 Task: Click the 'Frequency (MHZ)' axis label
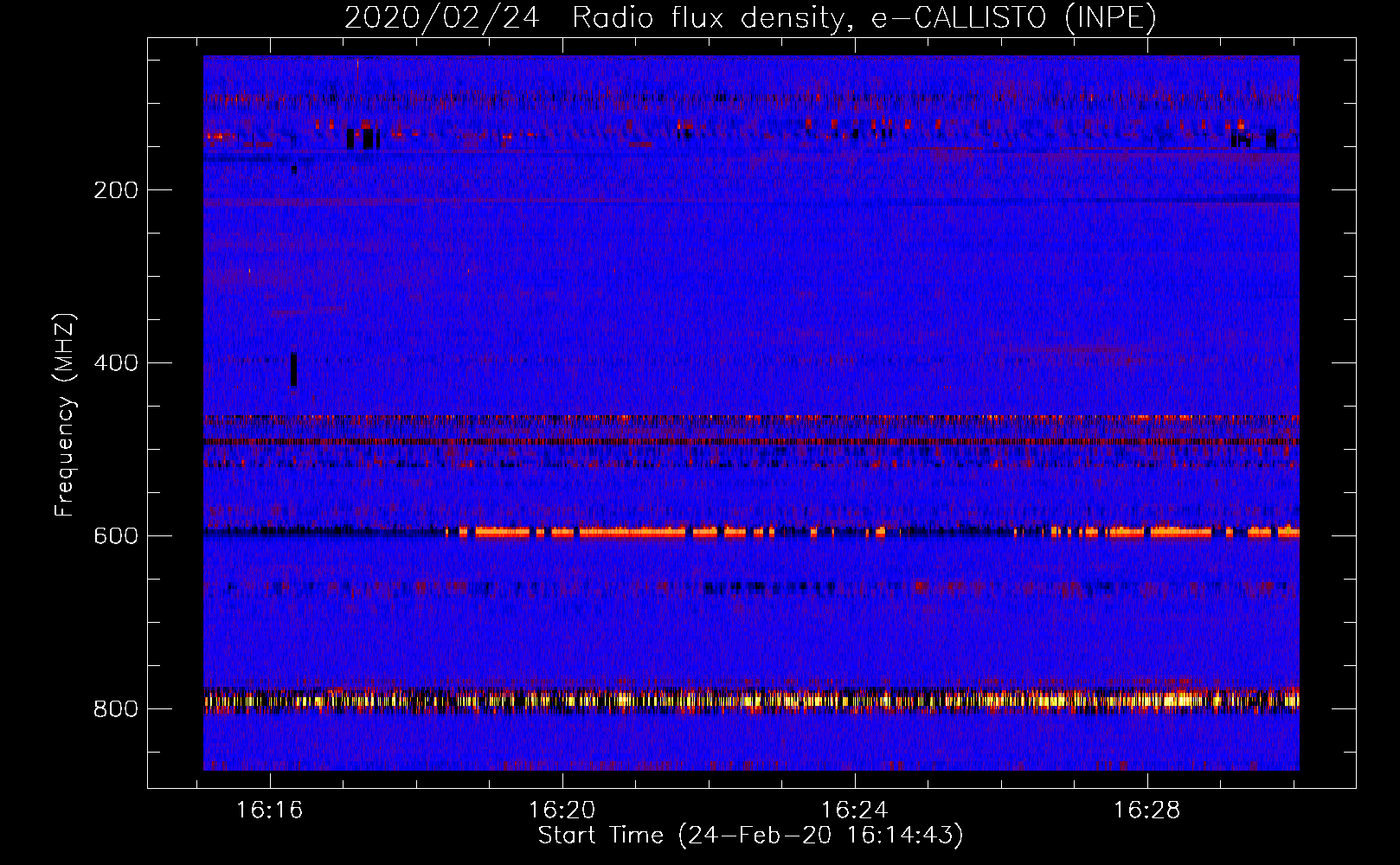point(65,415)
